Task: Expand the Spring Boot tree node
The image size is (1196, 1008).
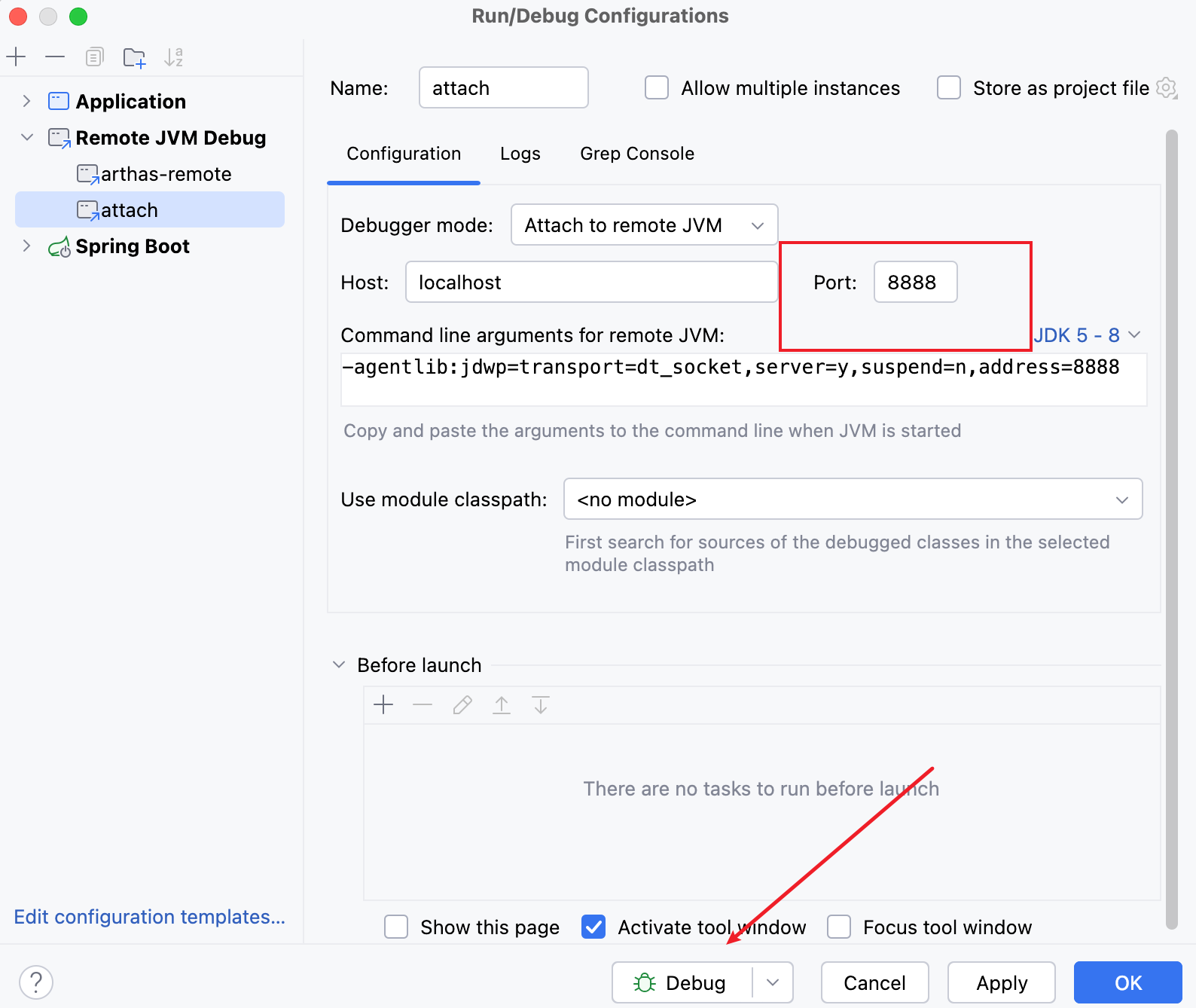Action: coord(26,246)
